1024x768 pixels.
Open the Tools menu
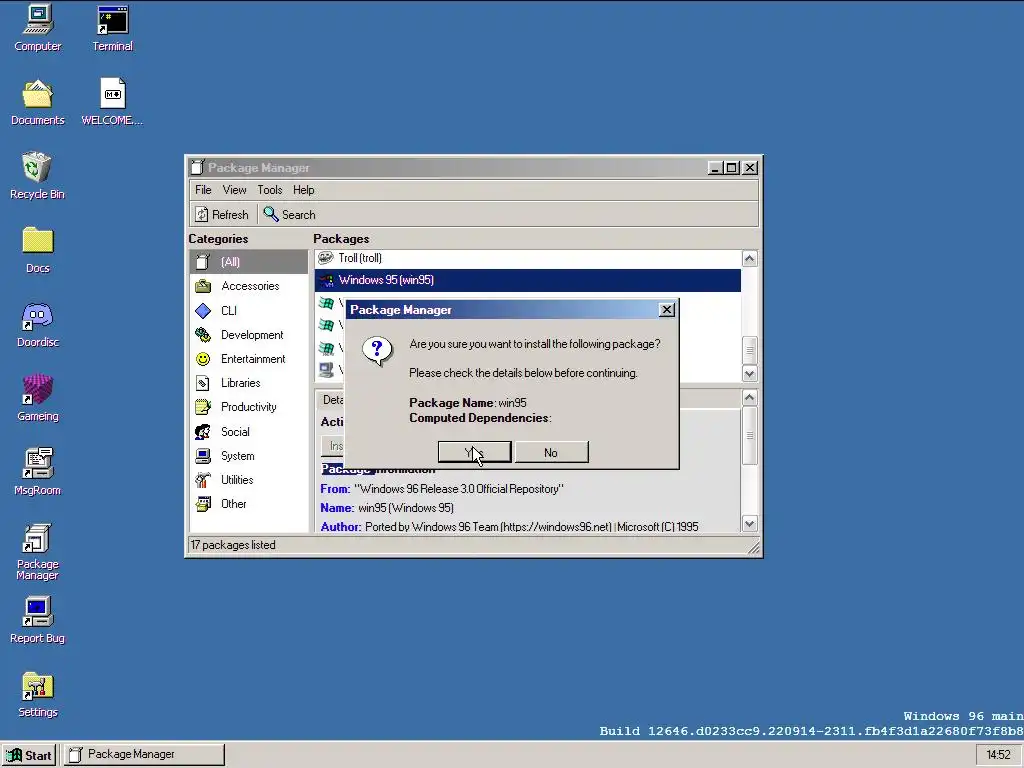tap(270, 190)
